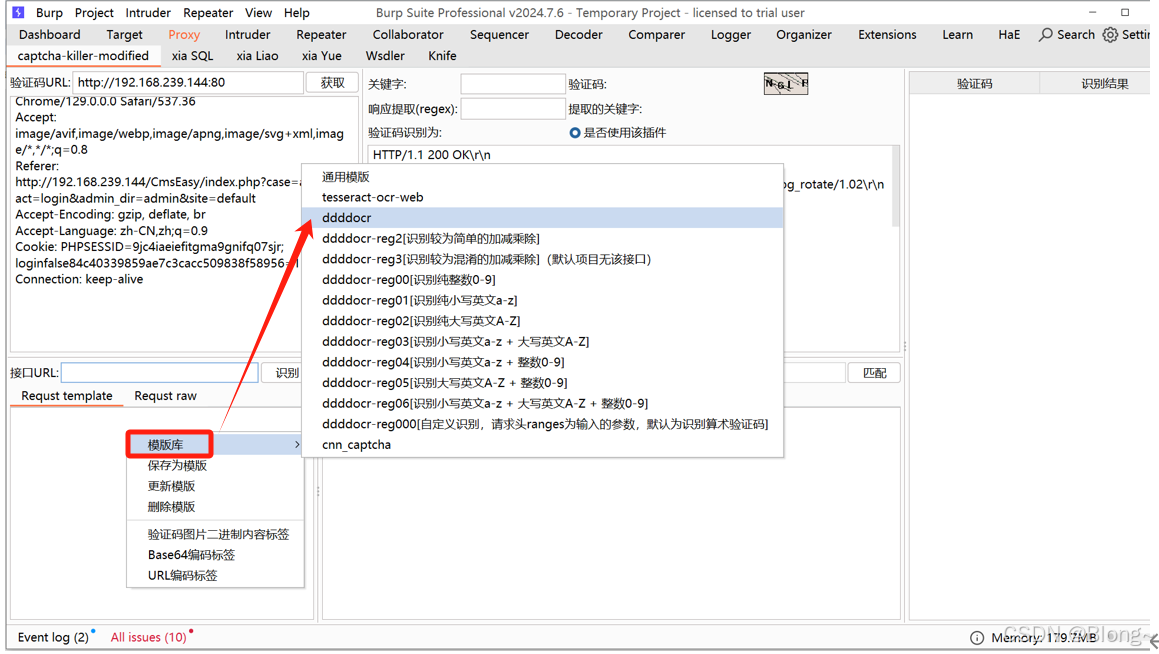Screen dimensions: 1159x654
Task: Open the Burp menu
Action: pos(50,13)
